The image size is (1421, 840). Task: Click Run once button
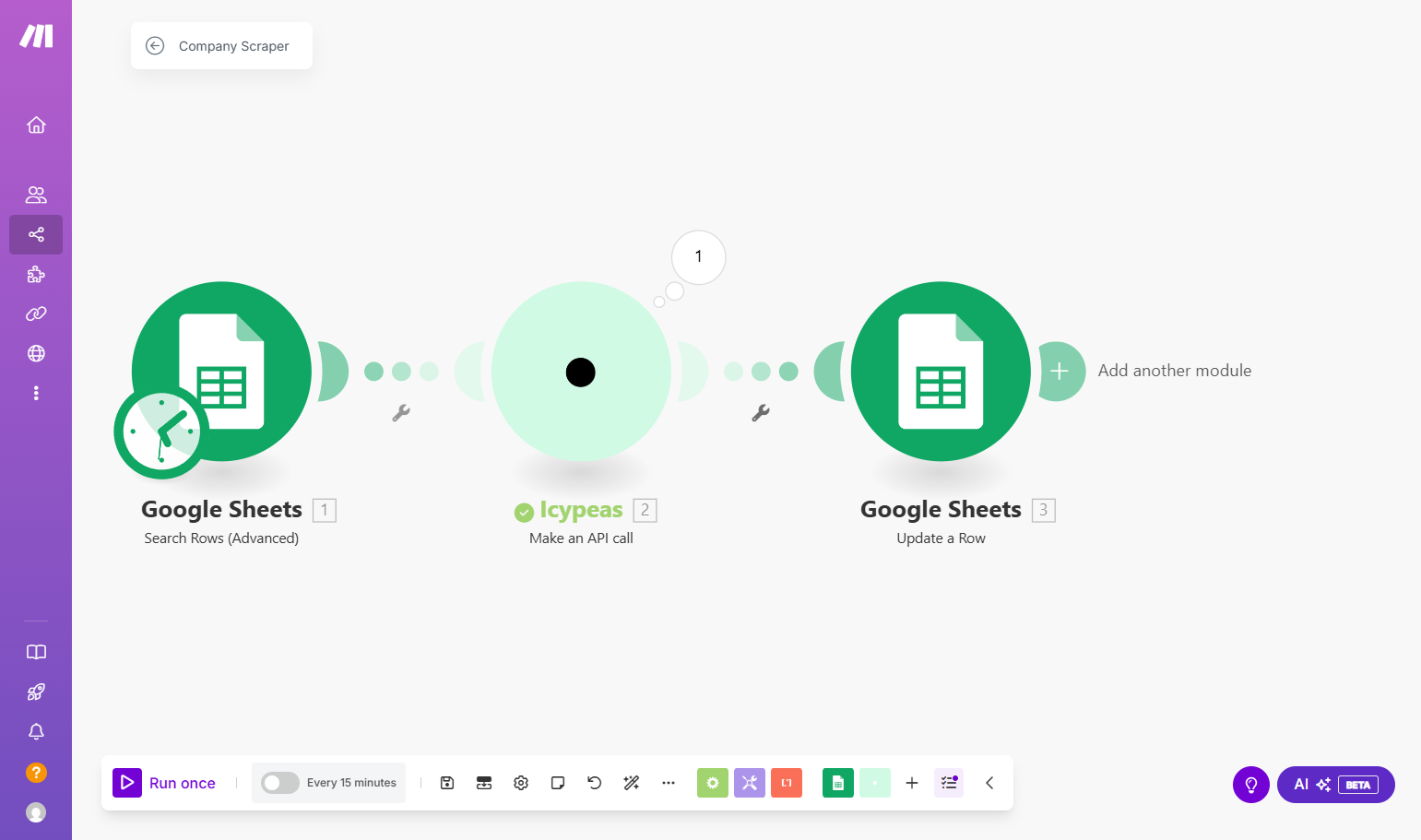point(165,783)
